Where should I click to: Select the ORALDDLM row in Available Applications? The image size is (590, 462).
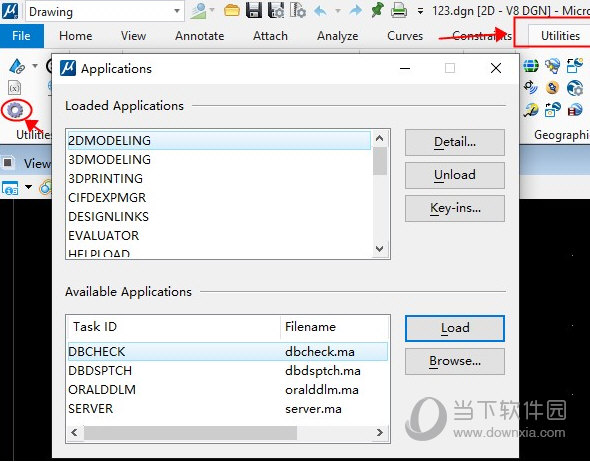point(227,390)
